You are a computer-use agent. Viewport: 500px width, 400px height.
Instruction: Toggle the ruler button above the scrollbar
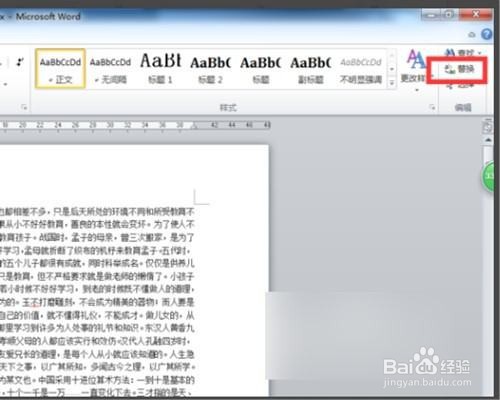(488, 127)
